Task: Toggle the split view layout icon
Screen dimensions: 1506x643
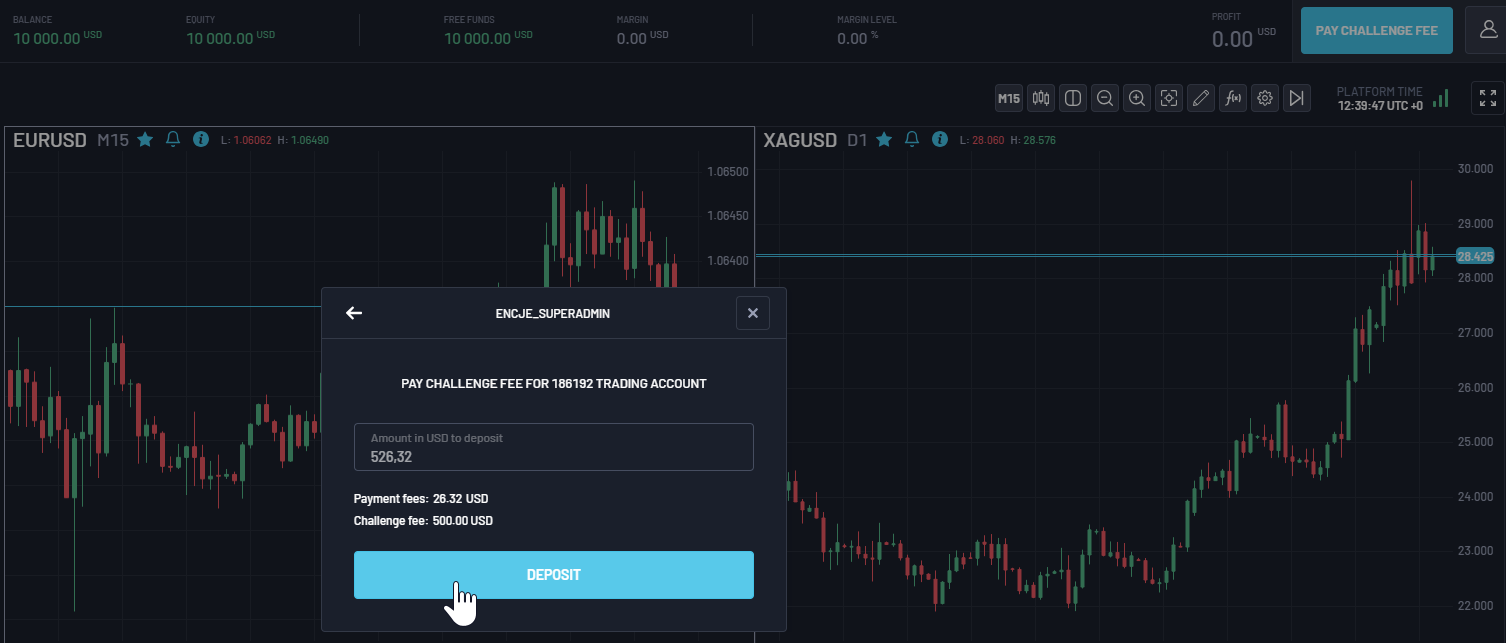Action: [1073, 98]
